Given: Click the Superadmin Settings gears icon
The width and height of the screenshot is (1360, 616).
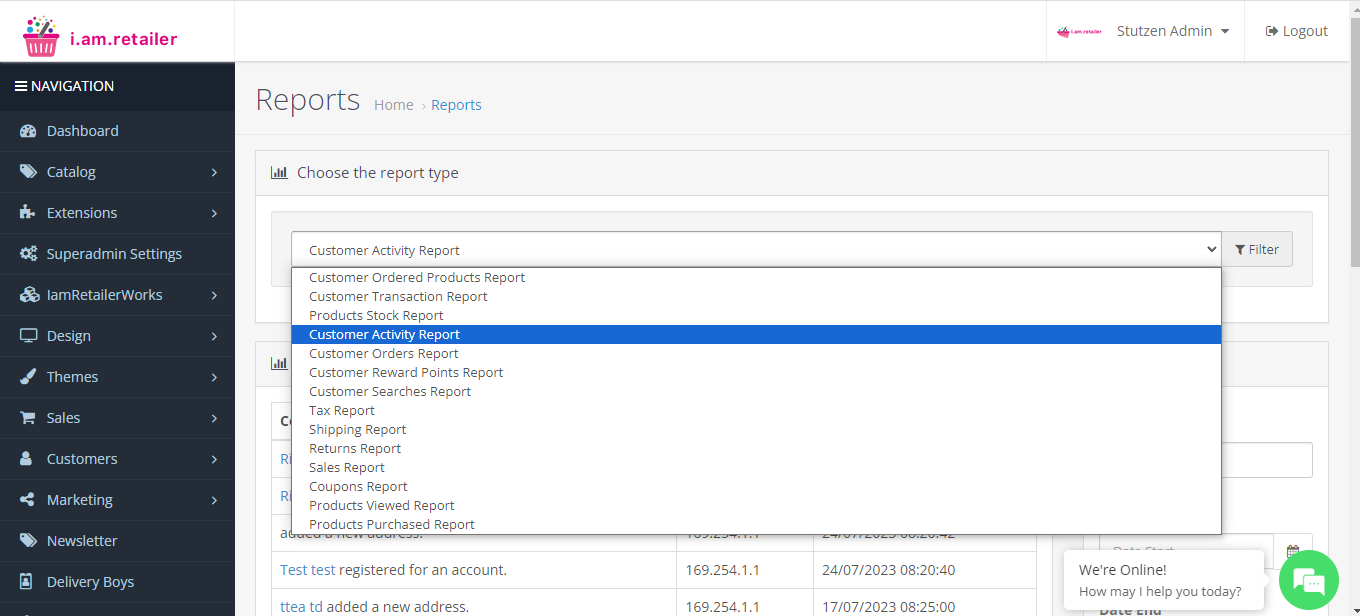Looking at the screenshot, I should click(x=28, y=254).
